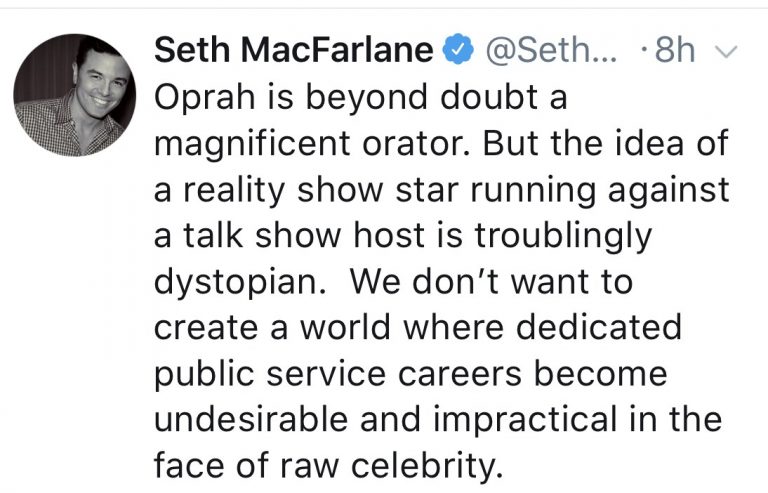768x493 pixels.
Task: Click the phrase "magnificent orator"
Action: (x=301, y=142)
